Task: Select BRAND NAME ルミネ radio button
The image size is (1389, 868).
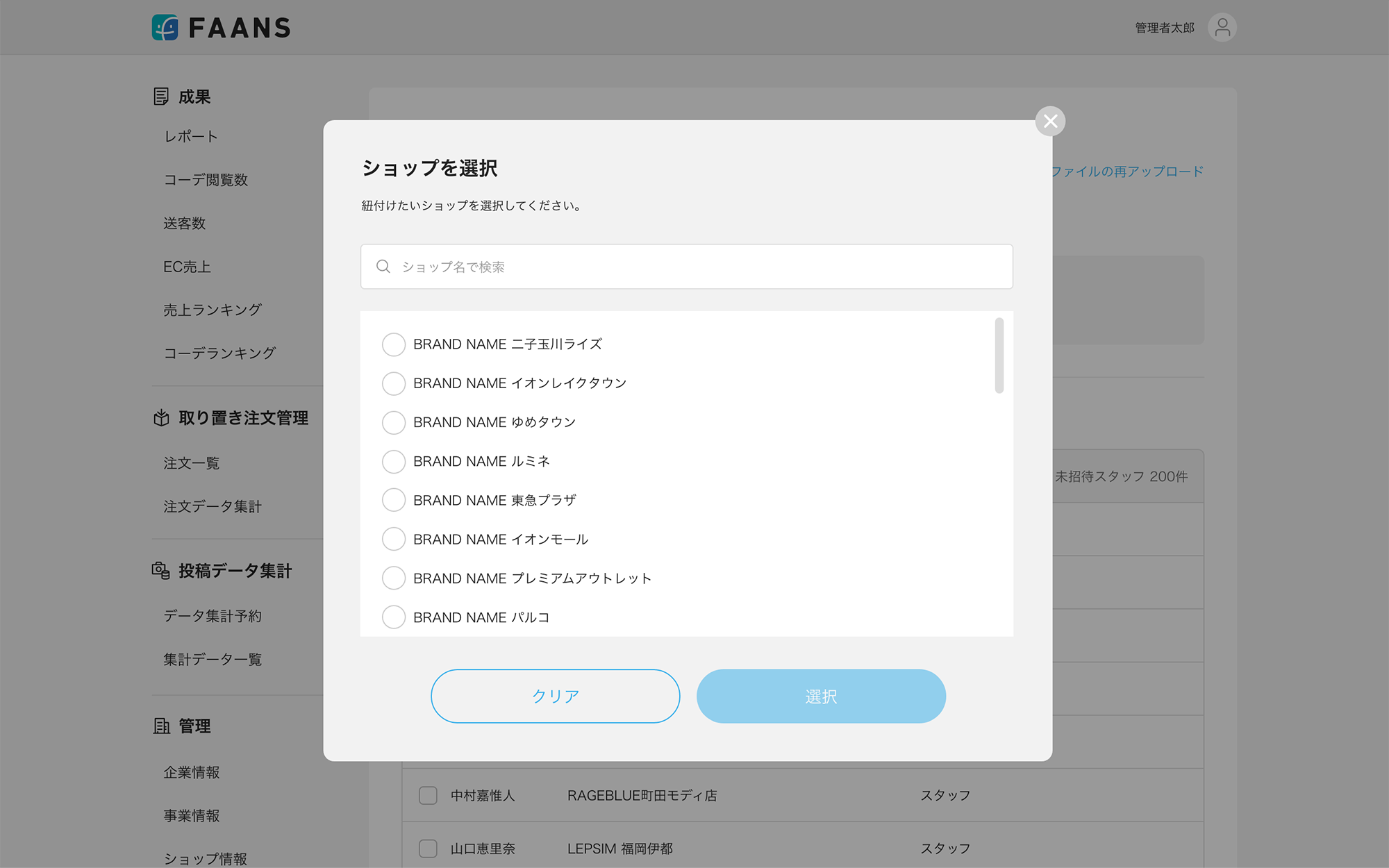Action: tap(394, 461)
